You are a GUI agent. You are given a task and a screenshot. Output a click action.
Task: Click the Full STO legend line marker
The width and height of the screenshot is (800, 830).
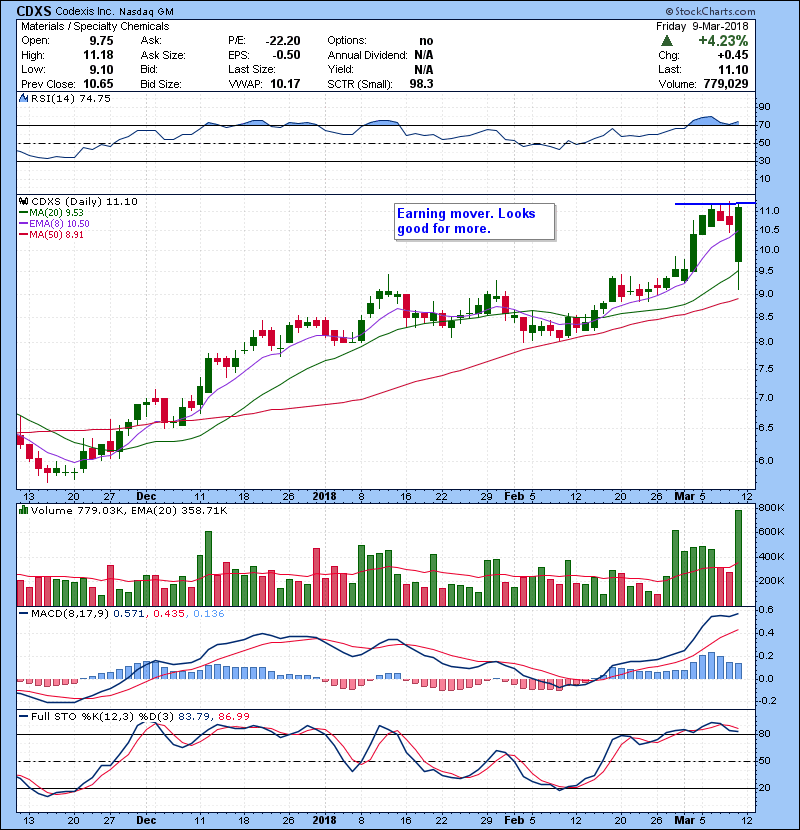pos(24,717)
